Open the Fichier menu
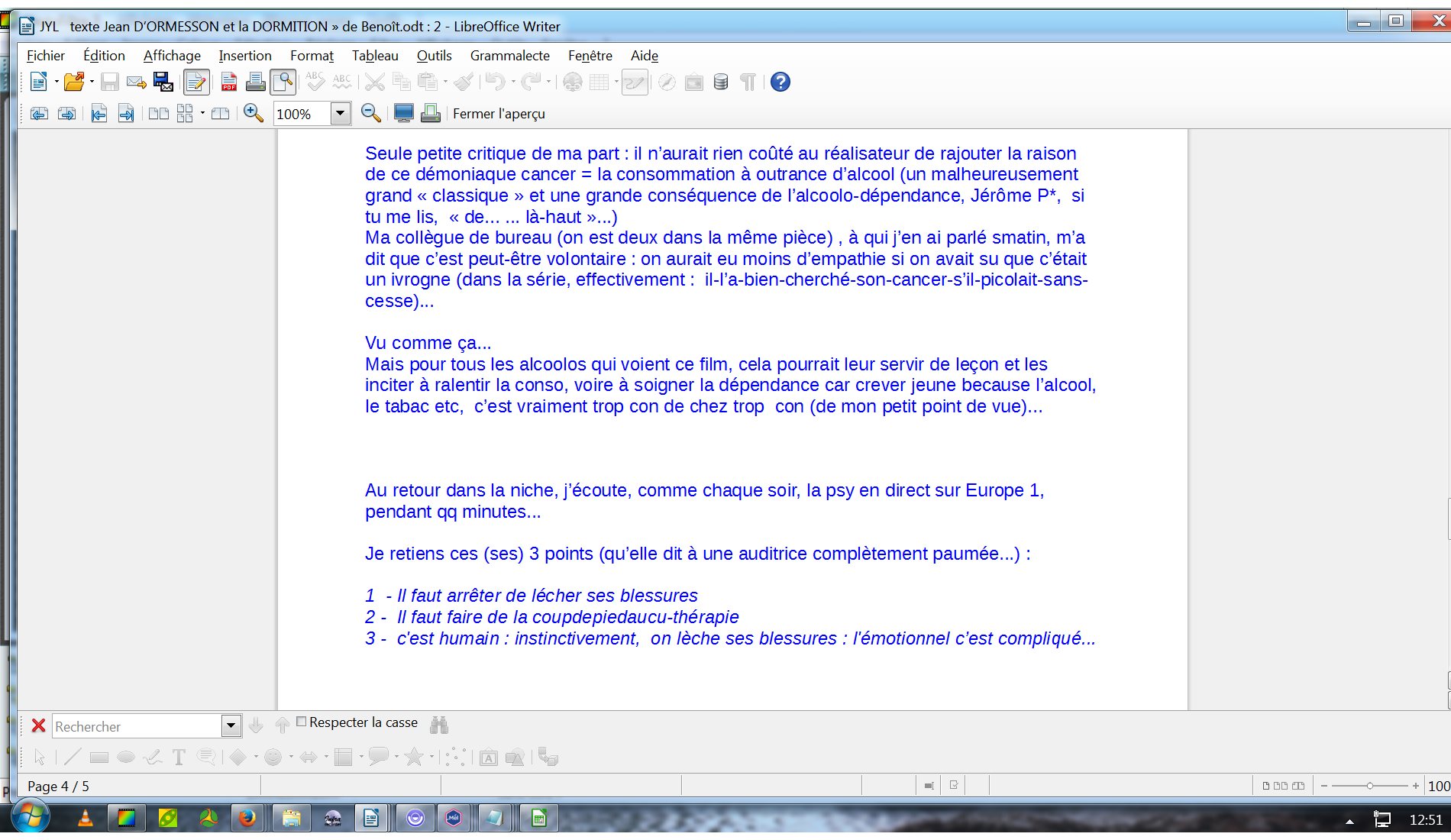The height and width of the screenshot is (840, 1451). [46, 56]
